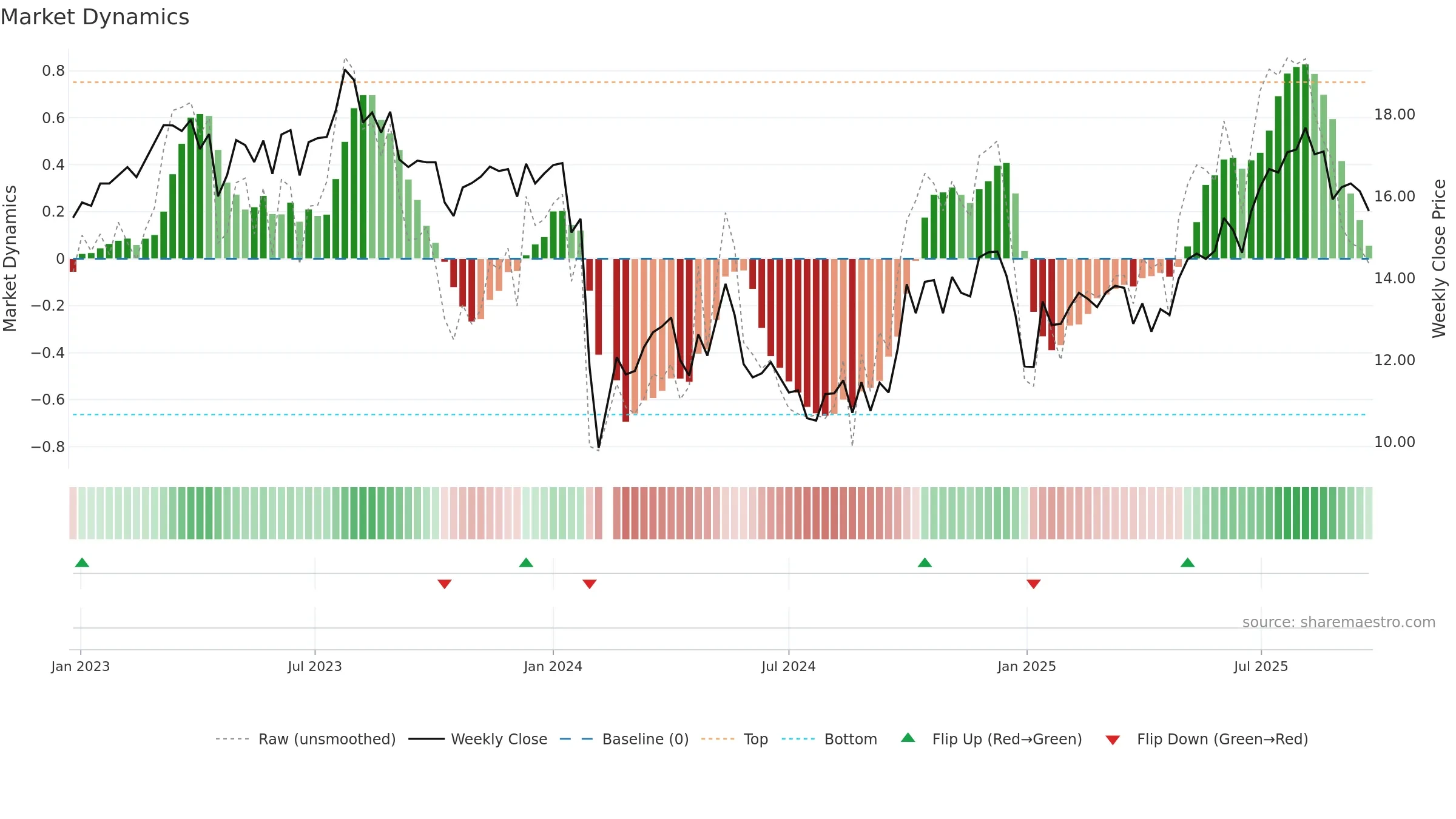The width and height of the screenshot is (1456, 819).
Task: Click the orange dotted Top legend line sample
Action: click(718, 739)
